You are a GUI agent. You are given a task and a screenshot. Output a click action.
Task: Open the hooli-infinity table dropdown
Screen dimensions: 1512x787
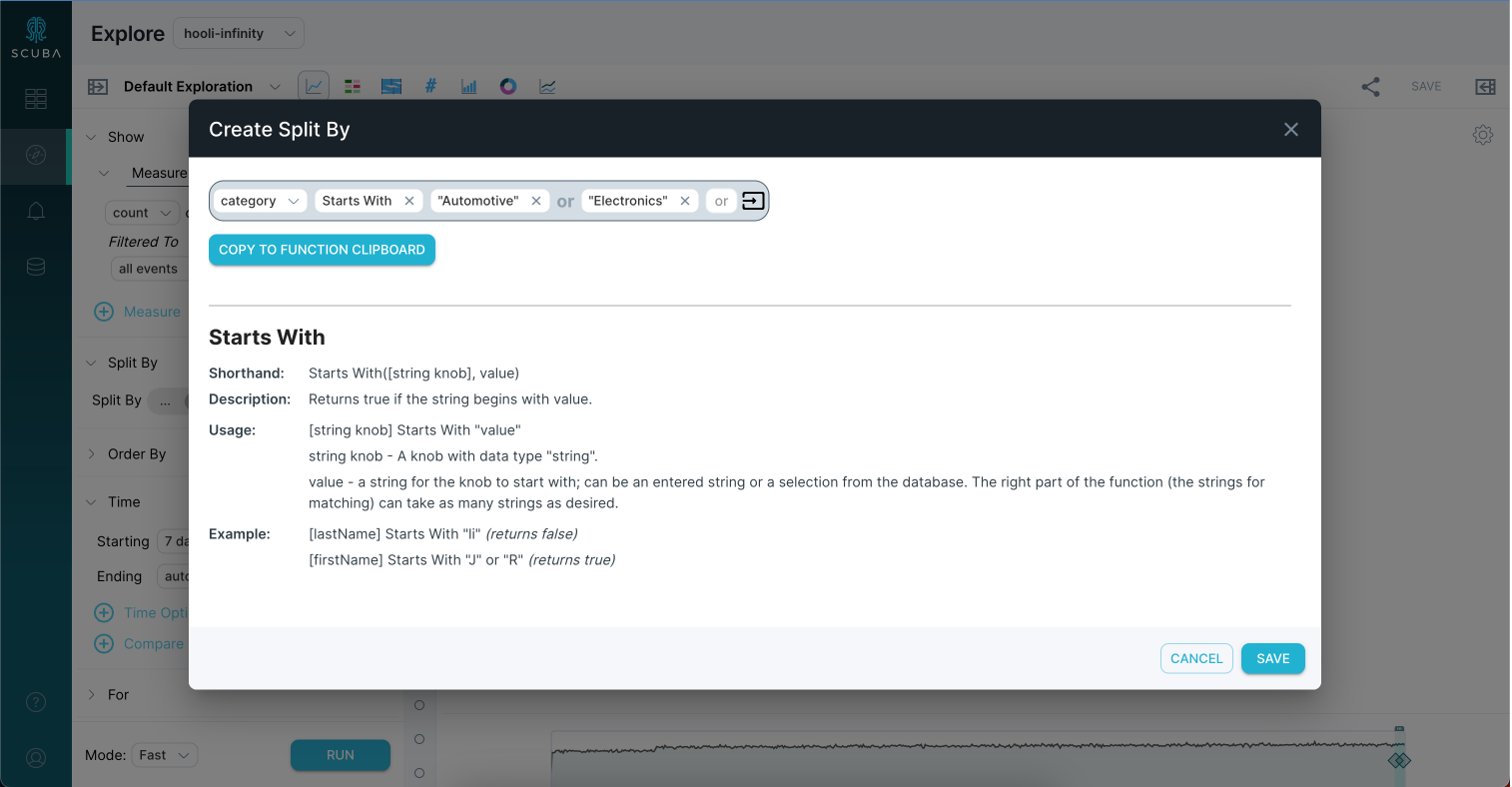(239, 33)
